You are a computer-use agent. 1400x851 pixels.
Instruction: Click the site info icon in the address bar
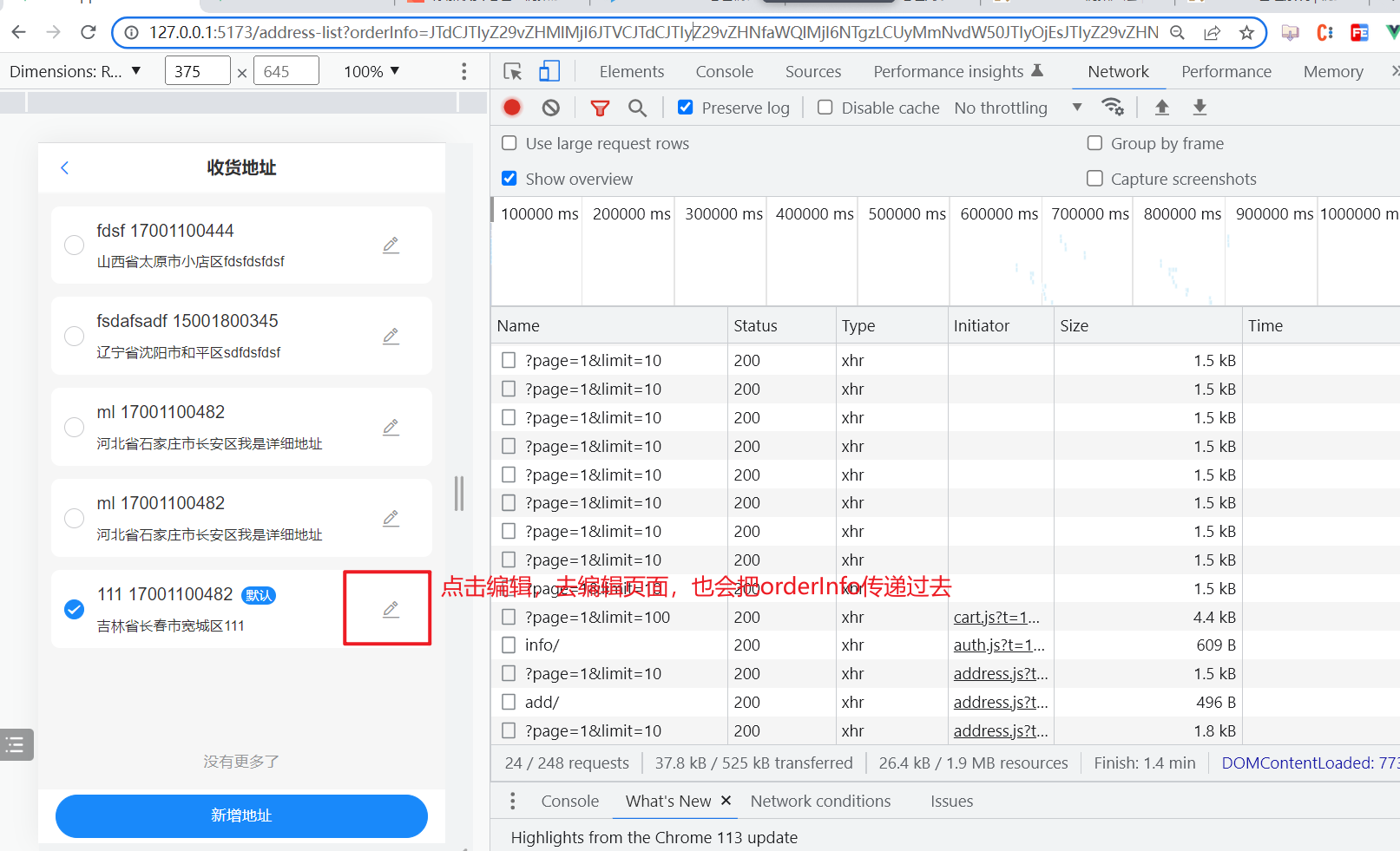(x=131, y=33)
